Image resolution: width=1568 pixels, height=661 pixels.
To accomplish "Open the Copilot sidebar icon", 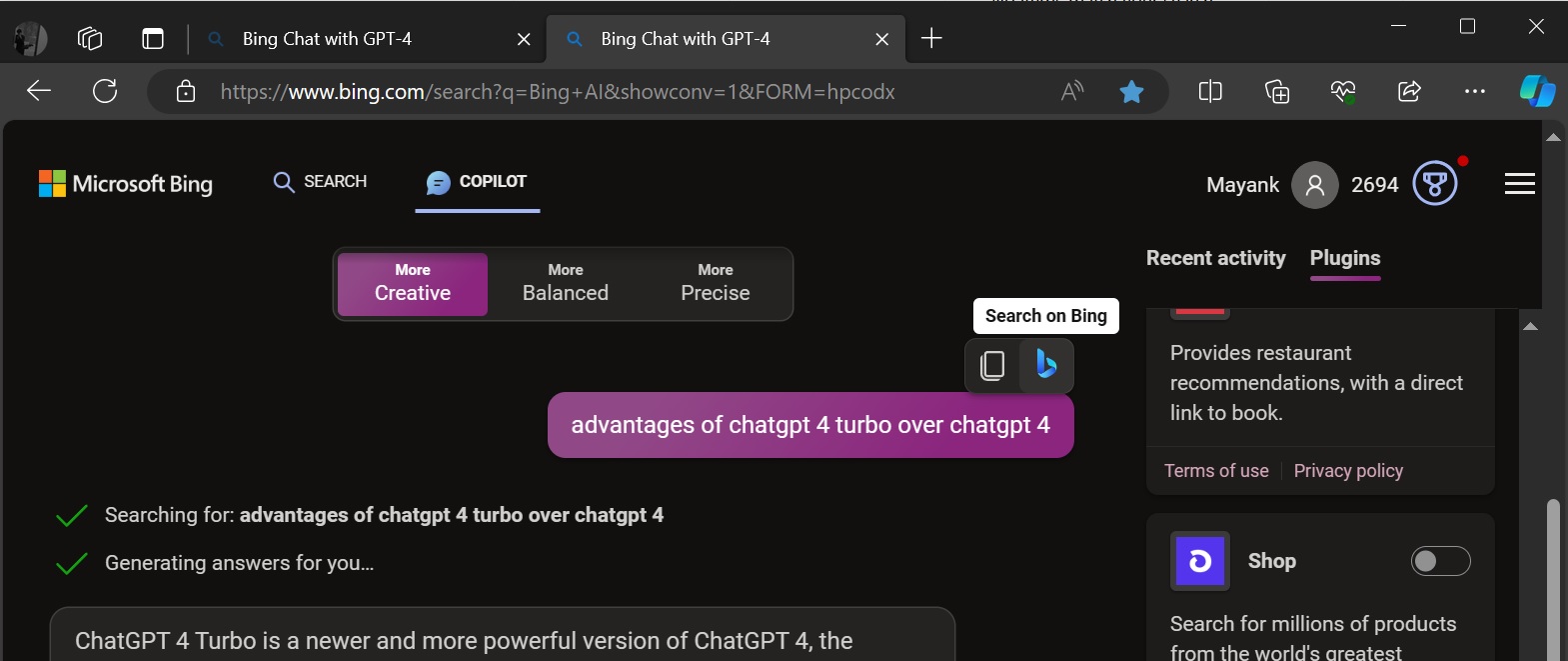I will [1537, 91].
